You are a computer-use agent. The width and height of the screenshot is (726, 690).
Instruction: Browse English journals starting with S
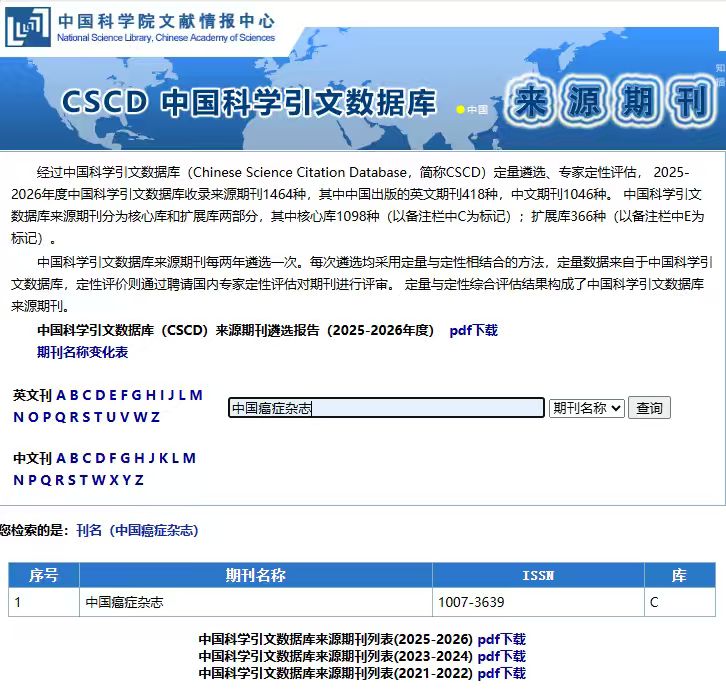[x=86, y=417]
